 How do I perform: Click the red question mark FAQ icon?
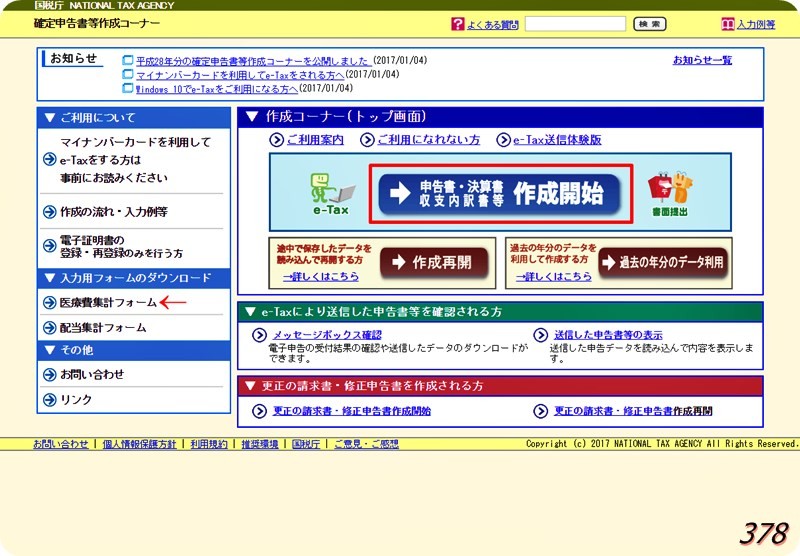(458, 24)
